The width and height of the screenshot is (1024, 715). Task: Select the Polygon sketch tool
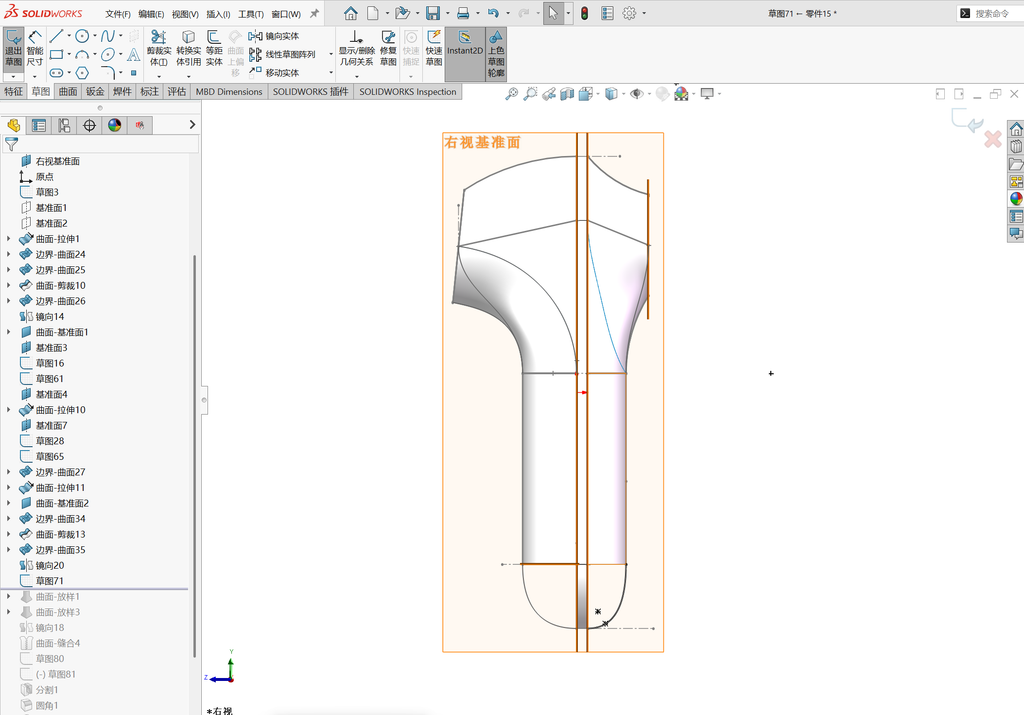82,72
